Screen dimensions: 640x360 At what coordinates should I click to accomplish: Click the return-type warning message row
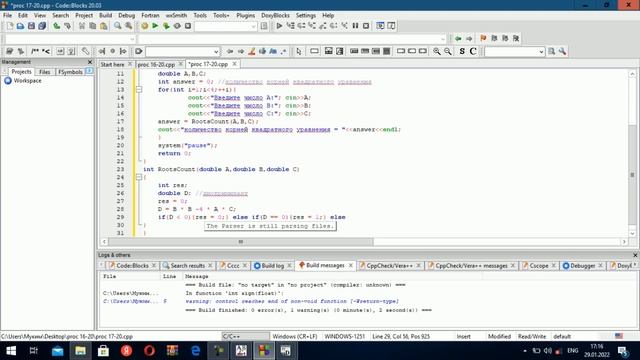pyautogui.click(x=292, y=301)
